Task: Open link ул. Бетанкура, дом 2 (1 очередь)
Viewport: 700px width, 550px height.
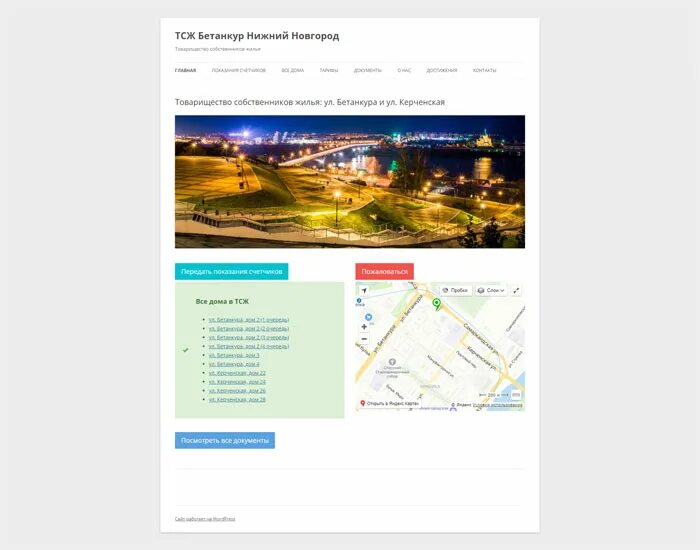Action: [x=249, y=320]
